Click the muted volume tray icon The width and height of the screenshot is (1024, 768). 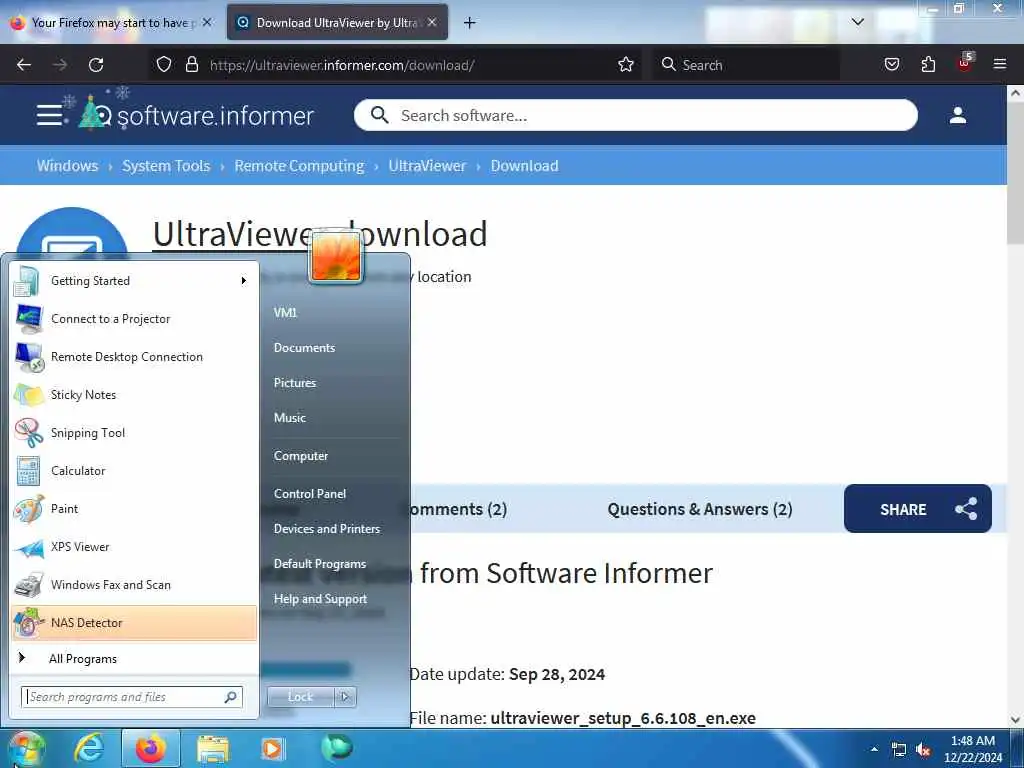click(923, 750)
